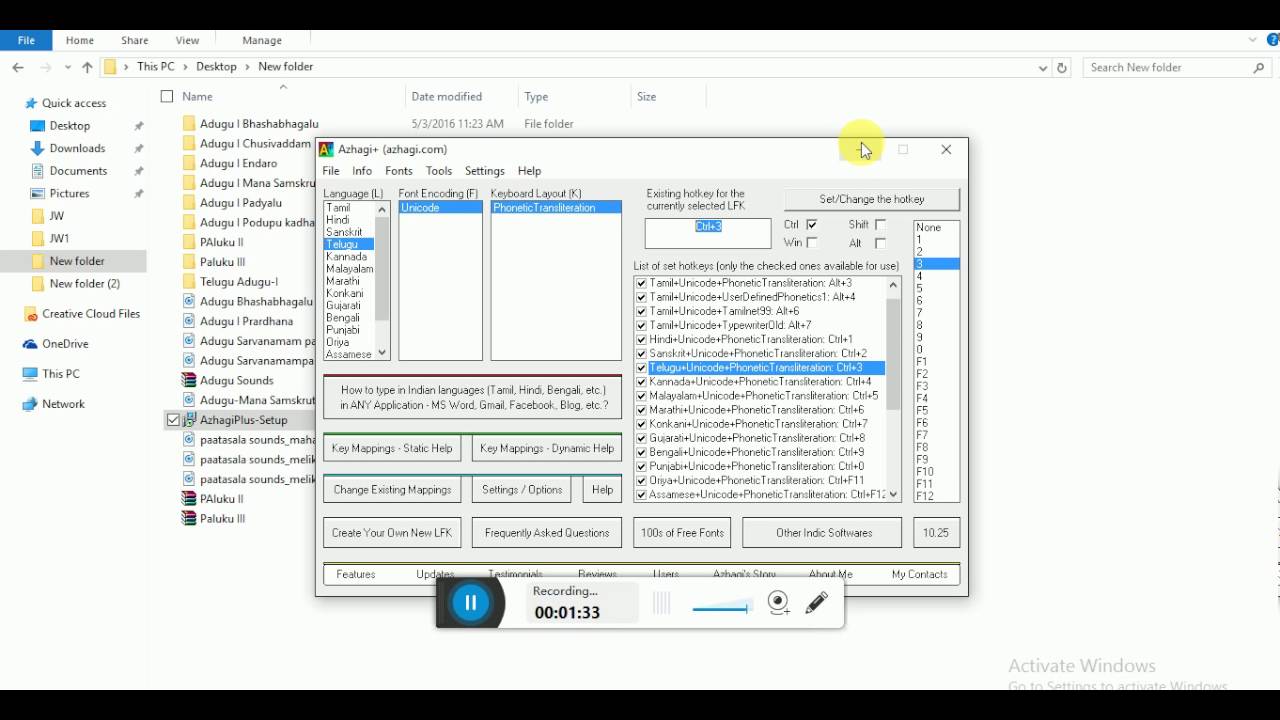
Task: Select F5 in the hotkey key list
Action: 936,411
